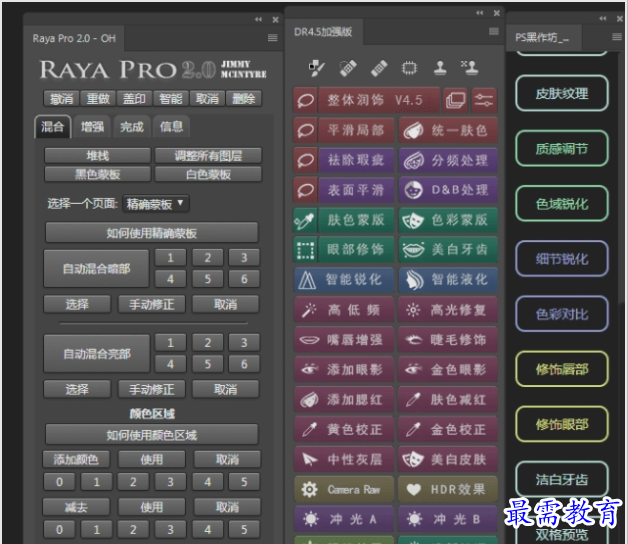Select the DR4.5加强版 panel tab
The image size is (628, 544).
[x=323, y=32]
